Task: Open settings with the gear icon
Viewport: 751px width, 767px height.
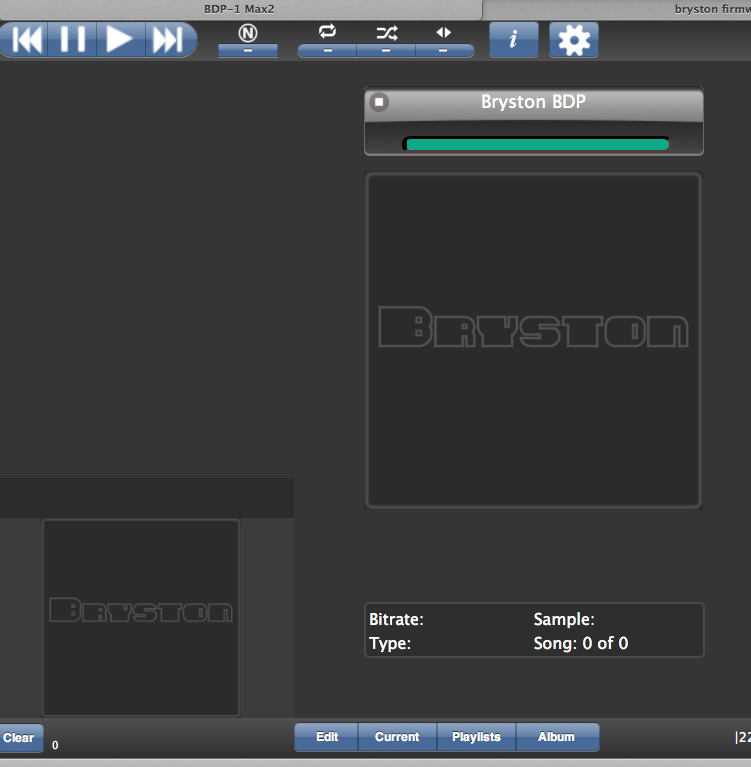Action: 574,40
